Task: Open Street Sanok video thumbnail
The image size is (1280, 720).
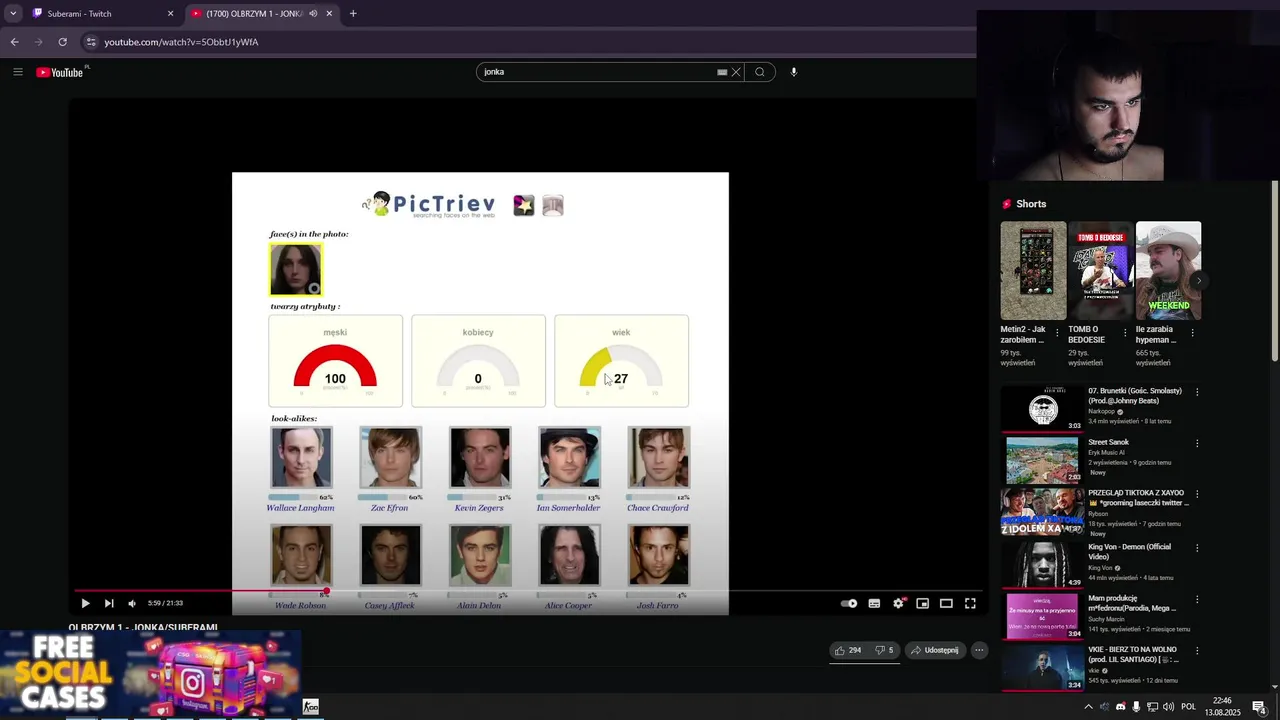Action: [1043, 461]
